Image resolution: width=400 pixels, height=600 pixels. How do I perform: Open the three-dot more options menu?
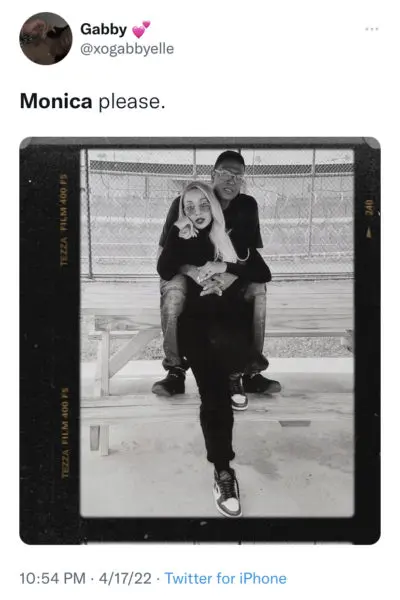tap(371, 29)
